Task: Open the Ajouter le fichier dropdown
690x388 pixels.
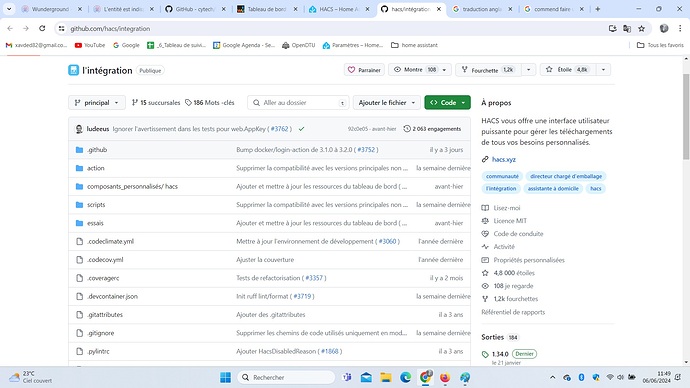Action: [x=386, y=102]
